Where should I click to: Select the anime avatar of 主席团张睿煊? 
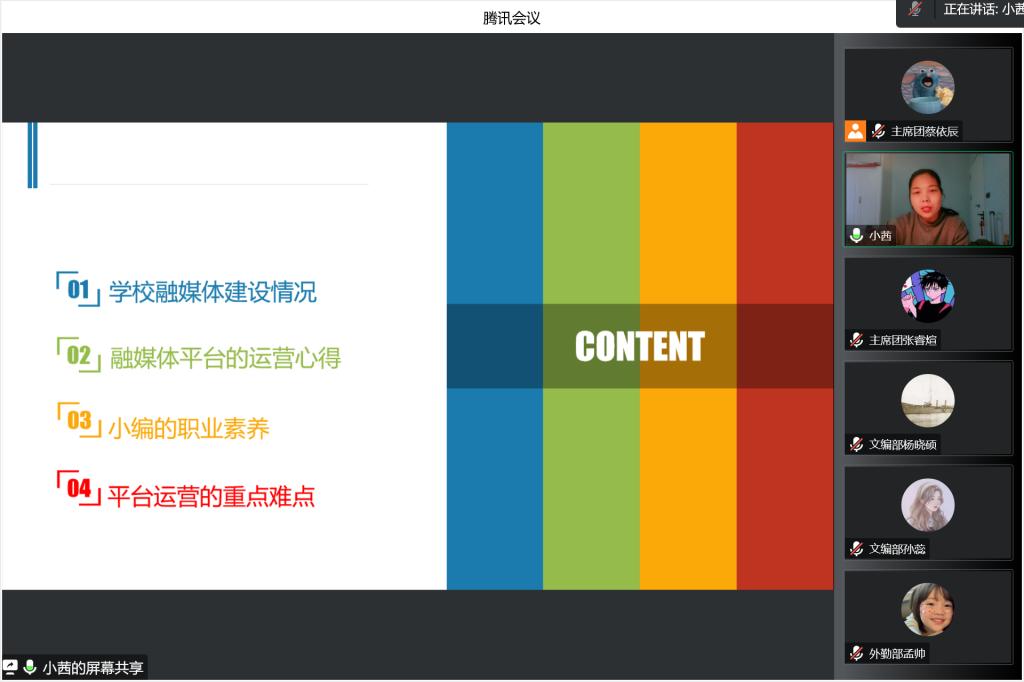point(927,296)
